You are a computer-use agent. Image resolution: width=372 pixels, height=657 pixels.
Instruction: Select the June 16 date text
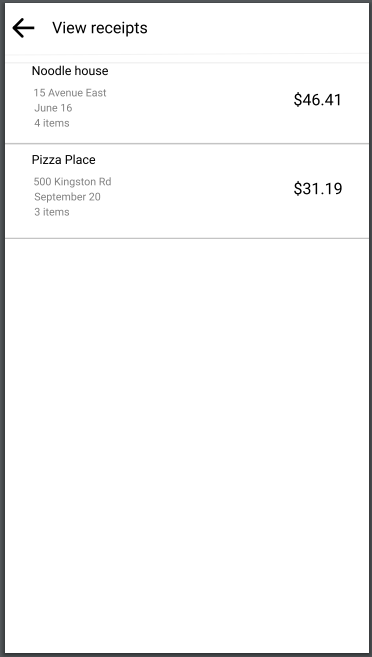[53, 108]
